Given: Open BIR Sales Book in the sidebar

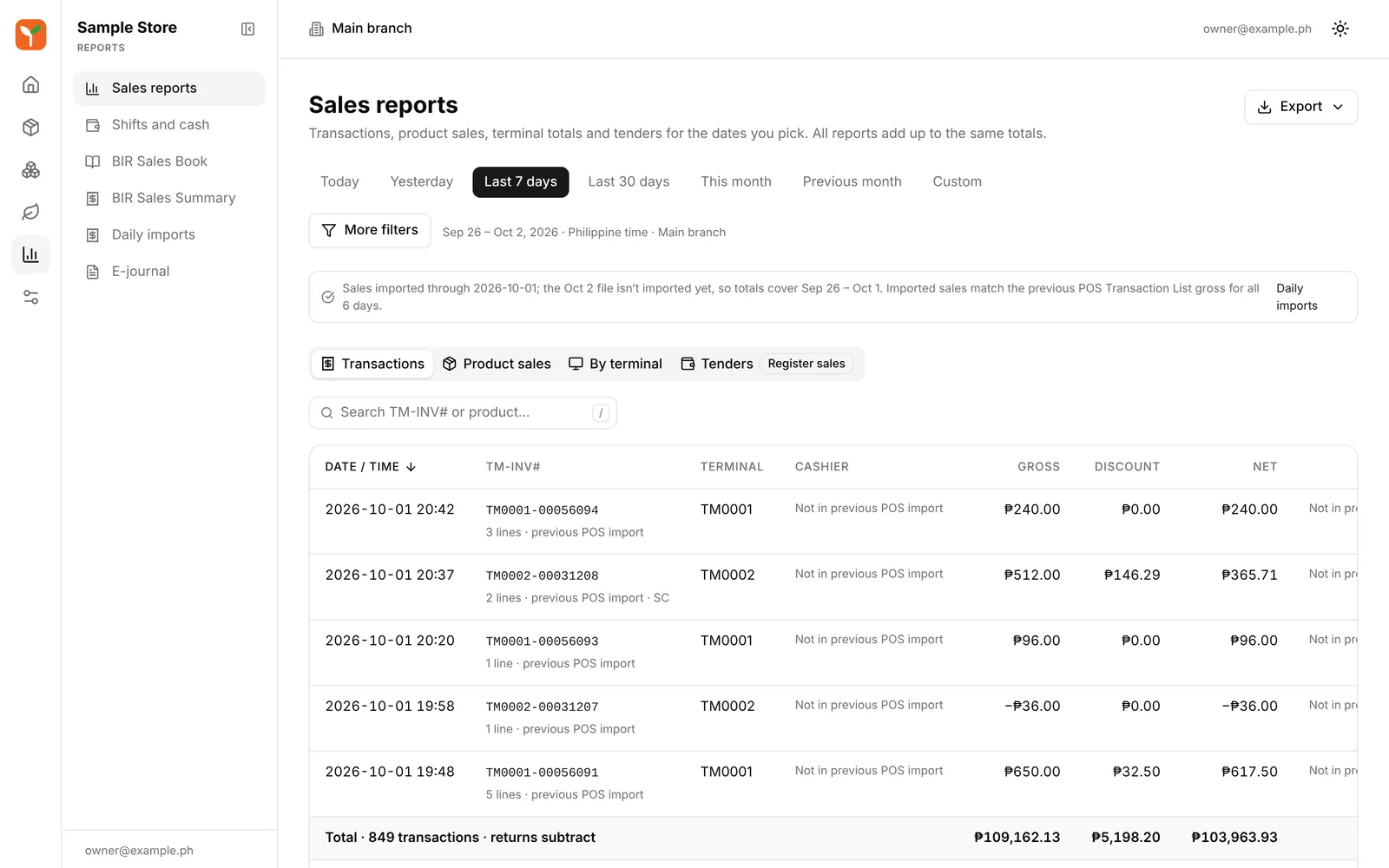Looking at the screenshot, I should point(169,161).
